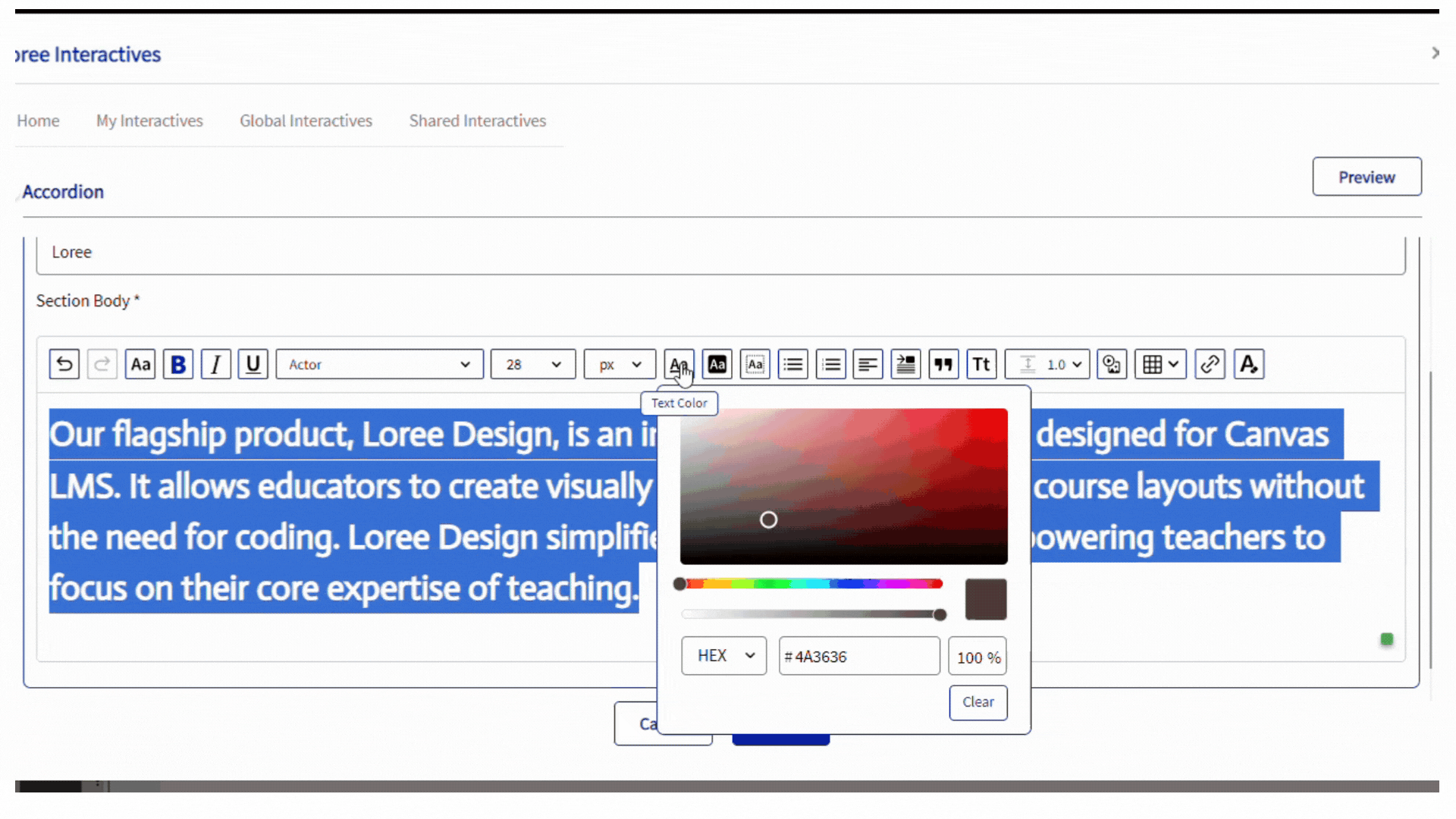Click the Clear button in color picker
The image size is (1456, 819).
click(977, 702)
